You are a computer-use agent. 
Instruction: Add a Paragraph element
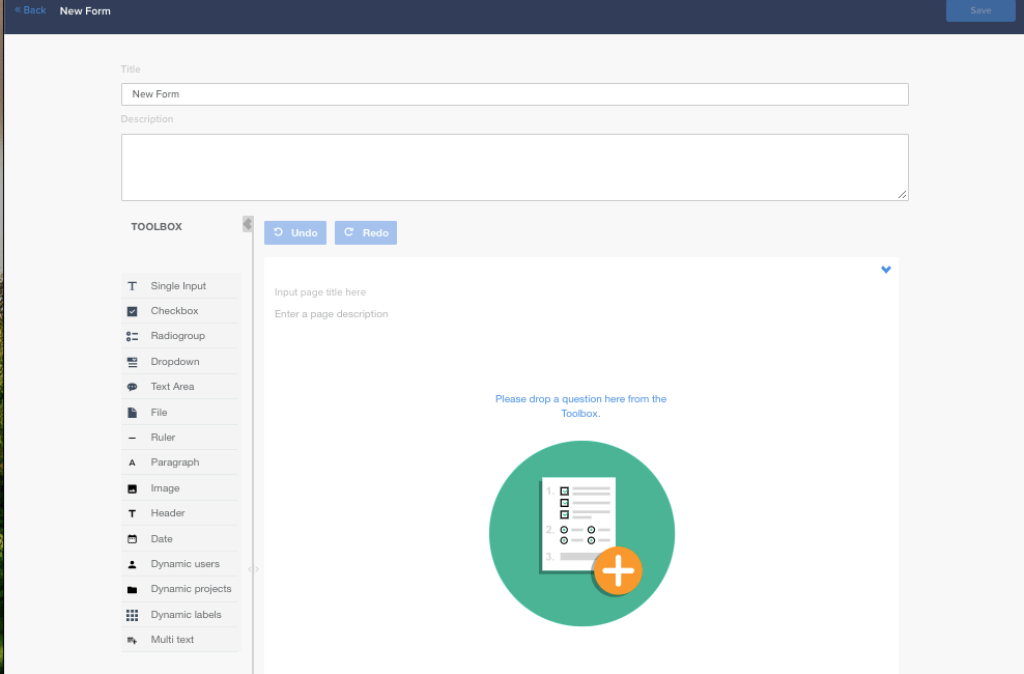pos(181,461)
